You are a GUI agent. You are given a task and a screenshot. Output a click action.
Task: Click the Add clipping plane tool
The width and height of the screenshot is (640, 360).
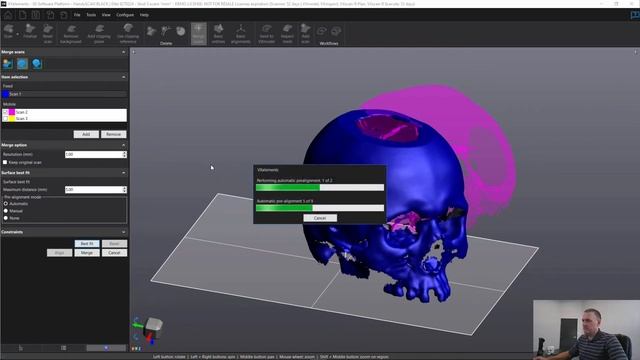click(99, 33)
